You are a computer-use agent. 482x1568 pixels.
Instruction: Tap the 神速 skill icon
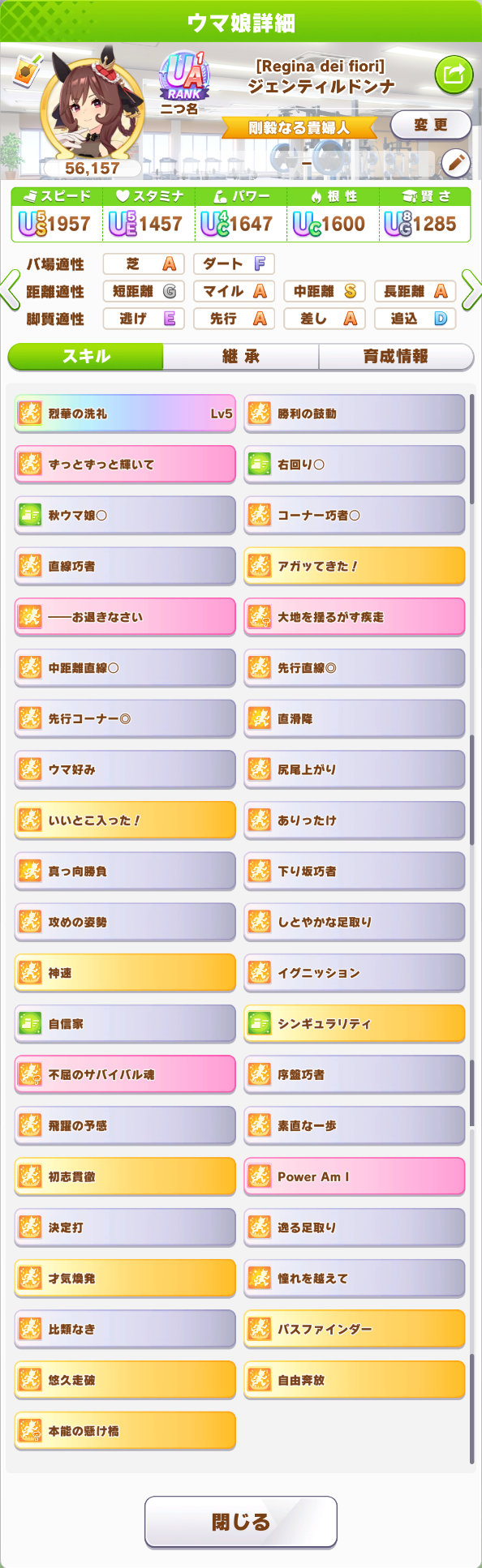point(30,973)
